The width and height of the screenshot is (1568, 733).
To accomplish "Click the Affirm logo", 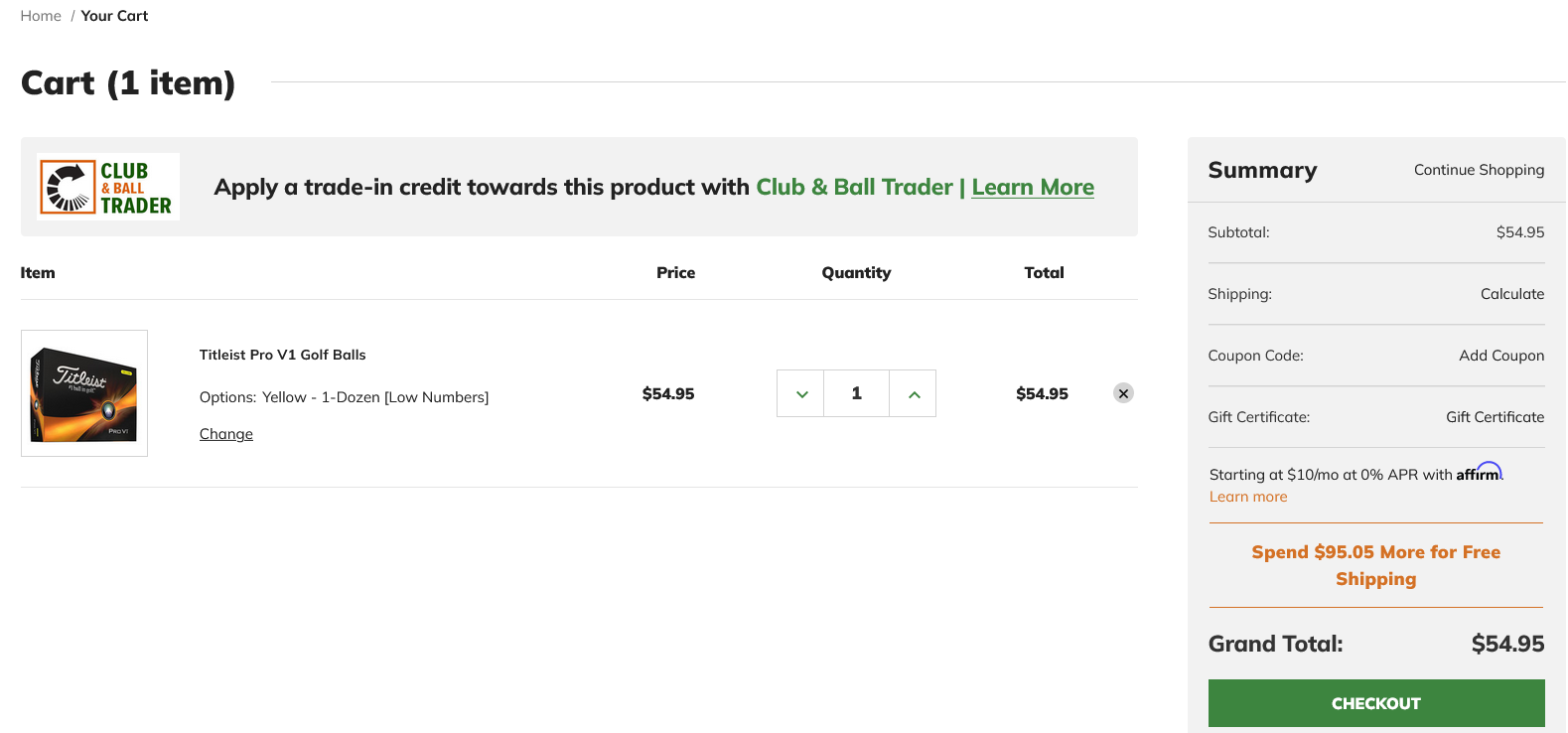I will (1480, 472).
